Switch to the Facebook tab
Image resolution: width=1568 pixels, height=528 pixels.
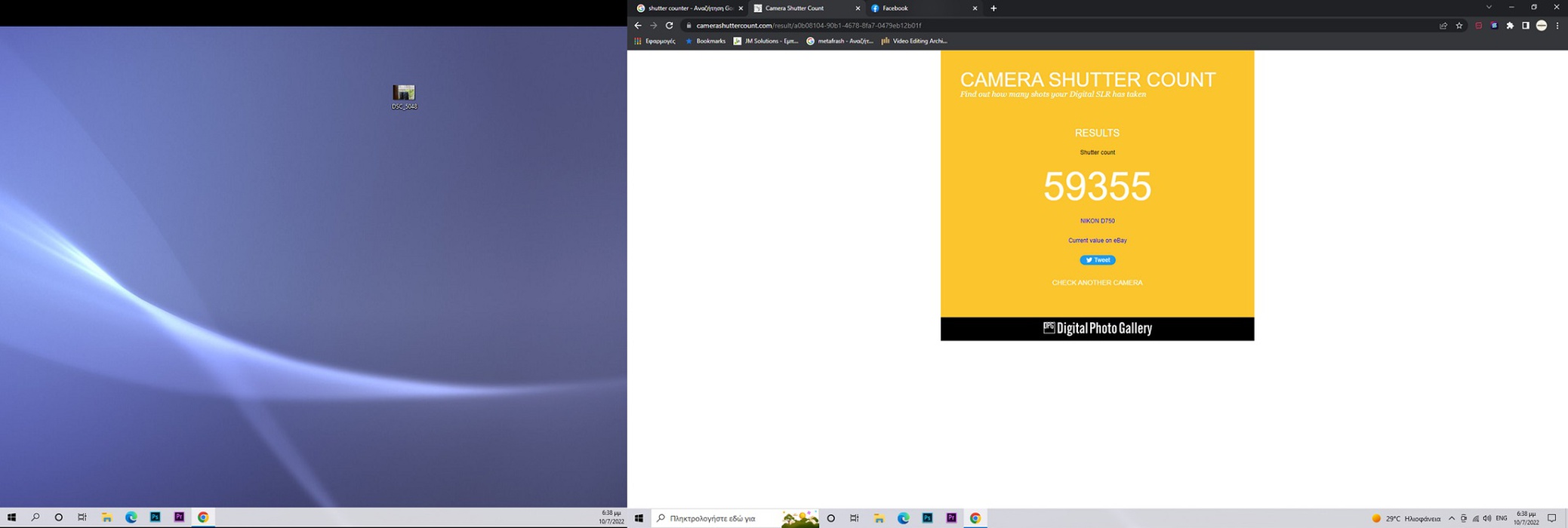(925, 8)
